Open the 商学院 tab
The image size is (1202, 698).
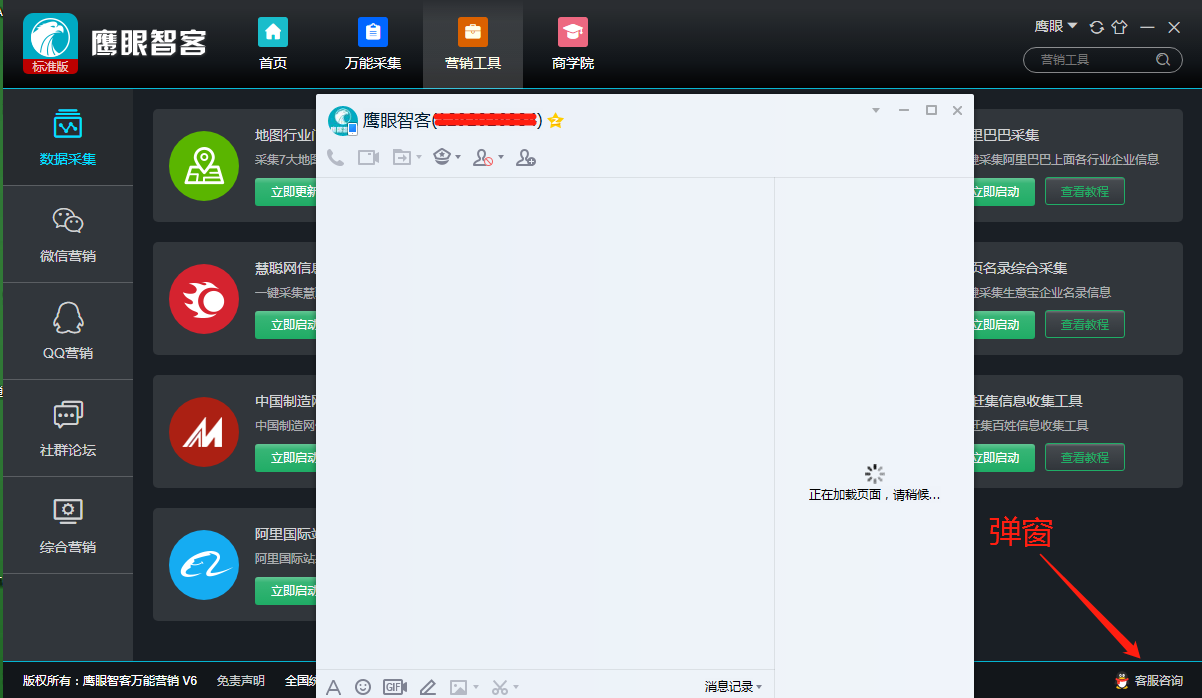[572, 44]
